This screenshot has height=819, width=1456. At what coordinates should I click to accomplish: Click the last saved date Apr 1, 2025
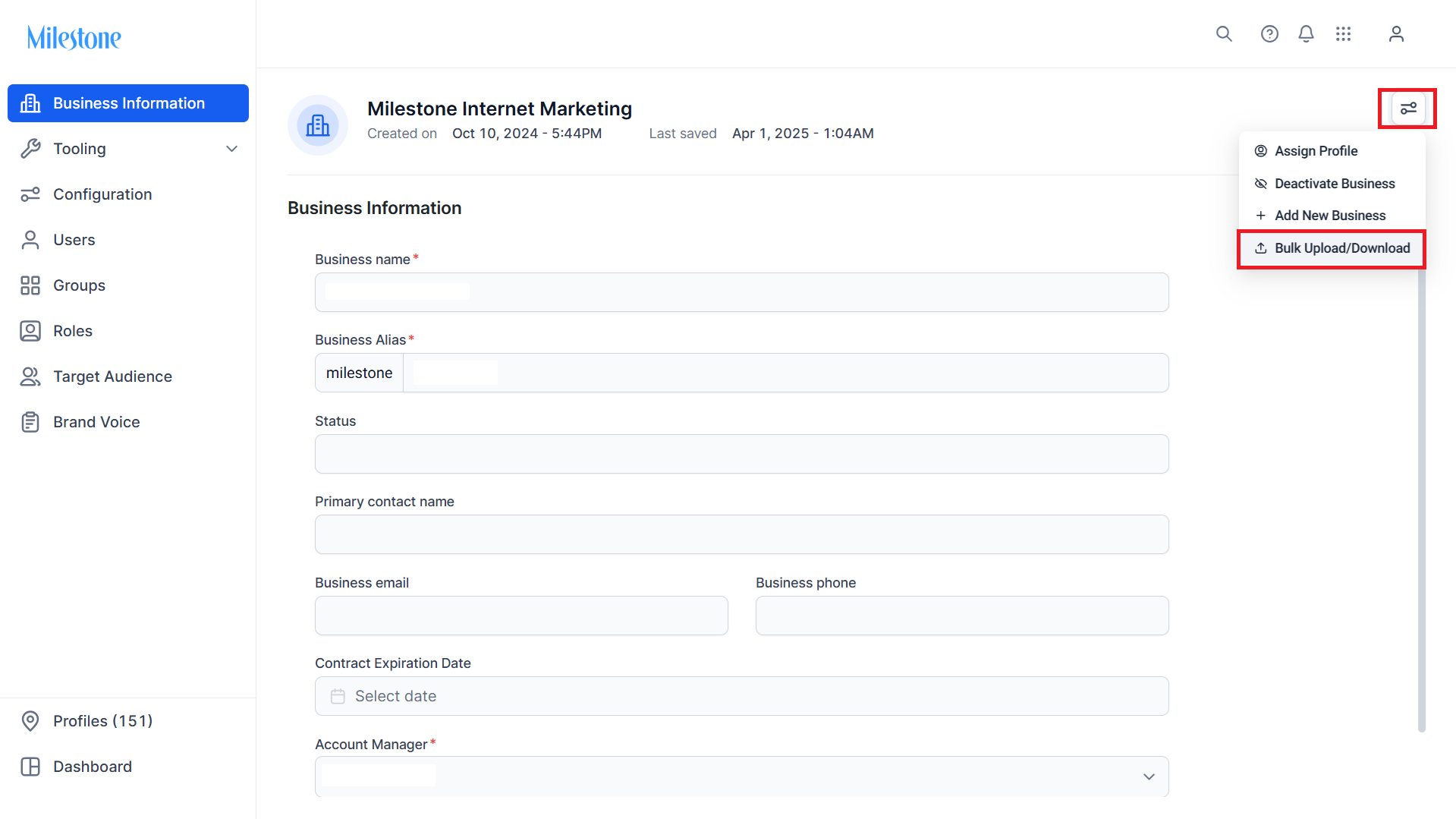coord(803,134)
